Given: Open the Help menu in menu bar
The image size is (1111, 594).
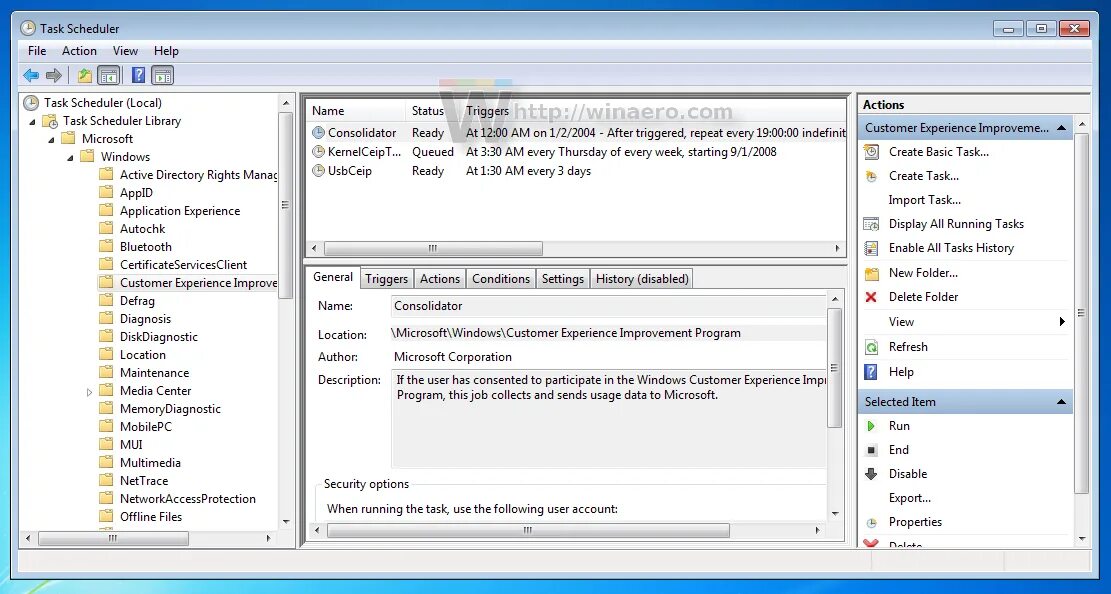Looking at the screenshot, I should click(x=167, y=51).
